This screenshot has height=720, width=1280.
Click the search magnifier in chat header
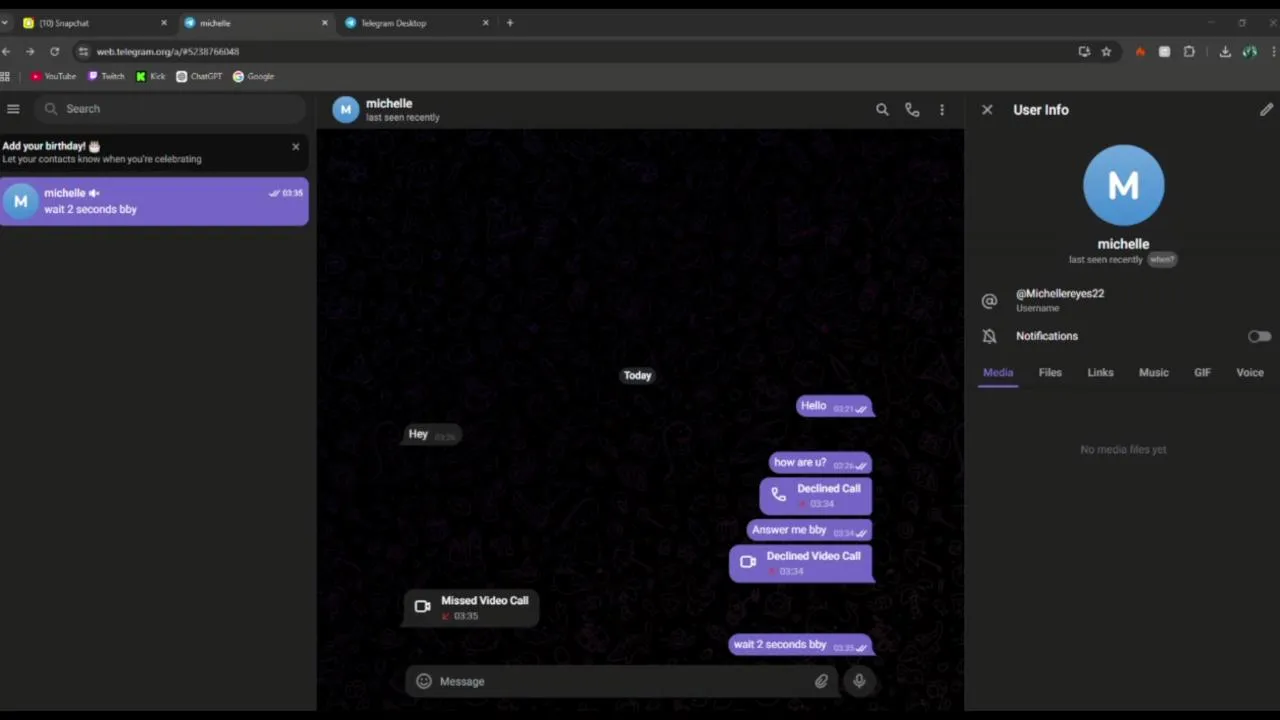[x=882, y=110]
